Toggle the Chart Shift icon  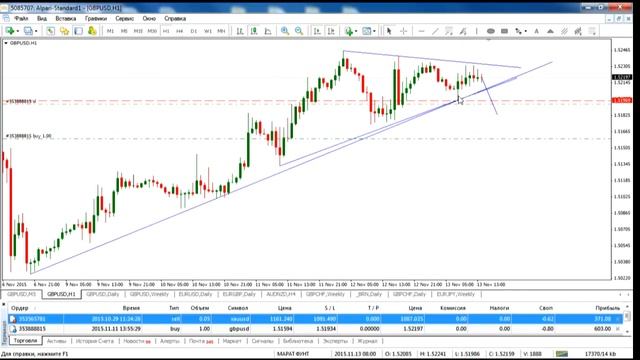(x=331, y=31)
